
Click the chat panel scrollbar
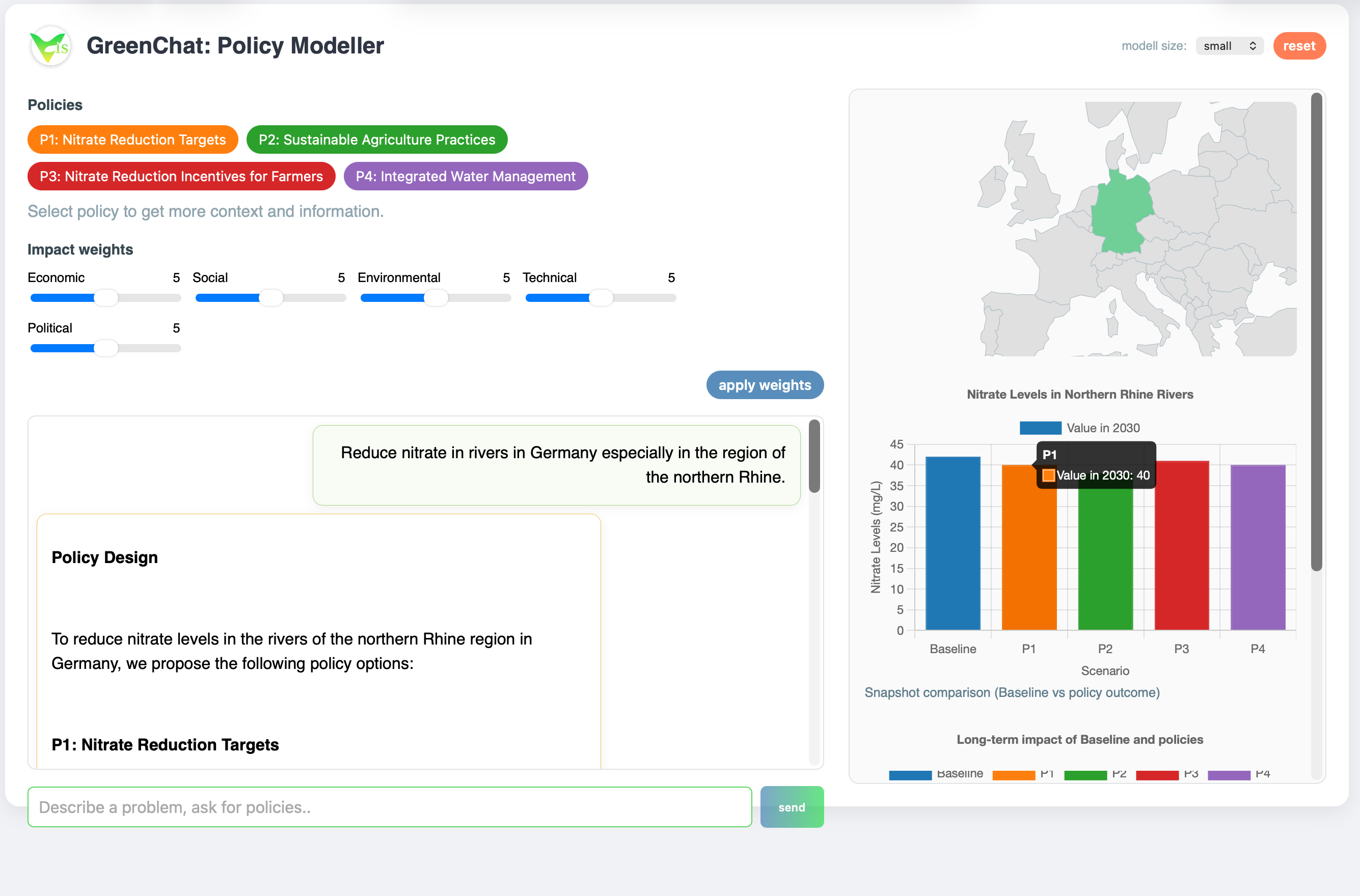click(814, 457)
